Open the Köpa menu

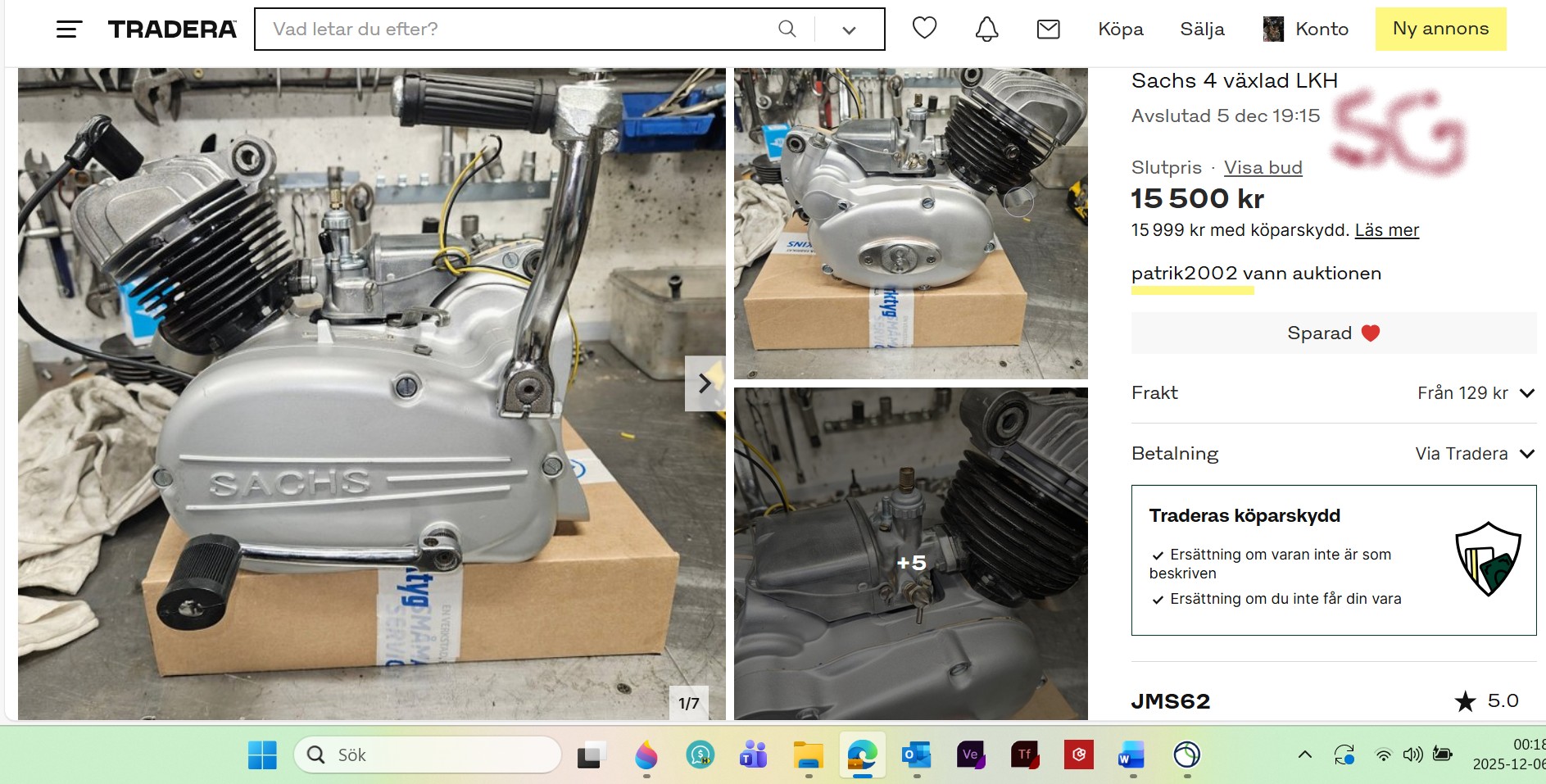click(1120, 29)
